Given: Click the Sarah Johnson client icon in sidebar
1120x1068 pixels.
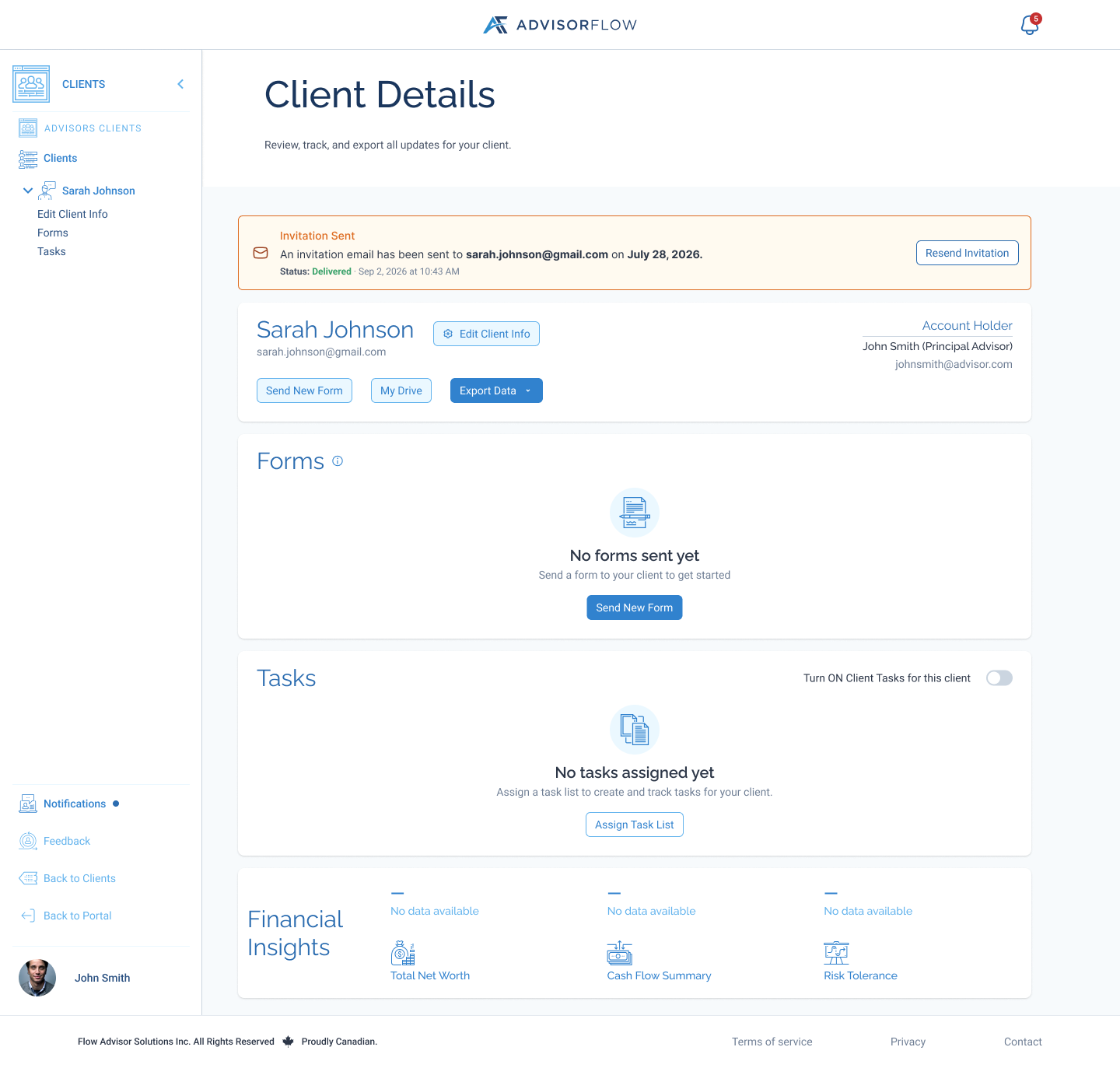Looking at the screenshot, I should 47,191.
